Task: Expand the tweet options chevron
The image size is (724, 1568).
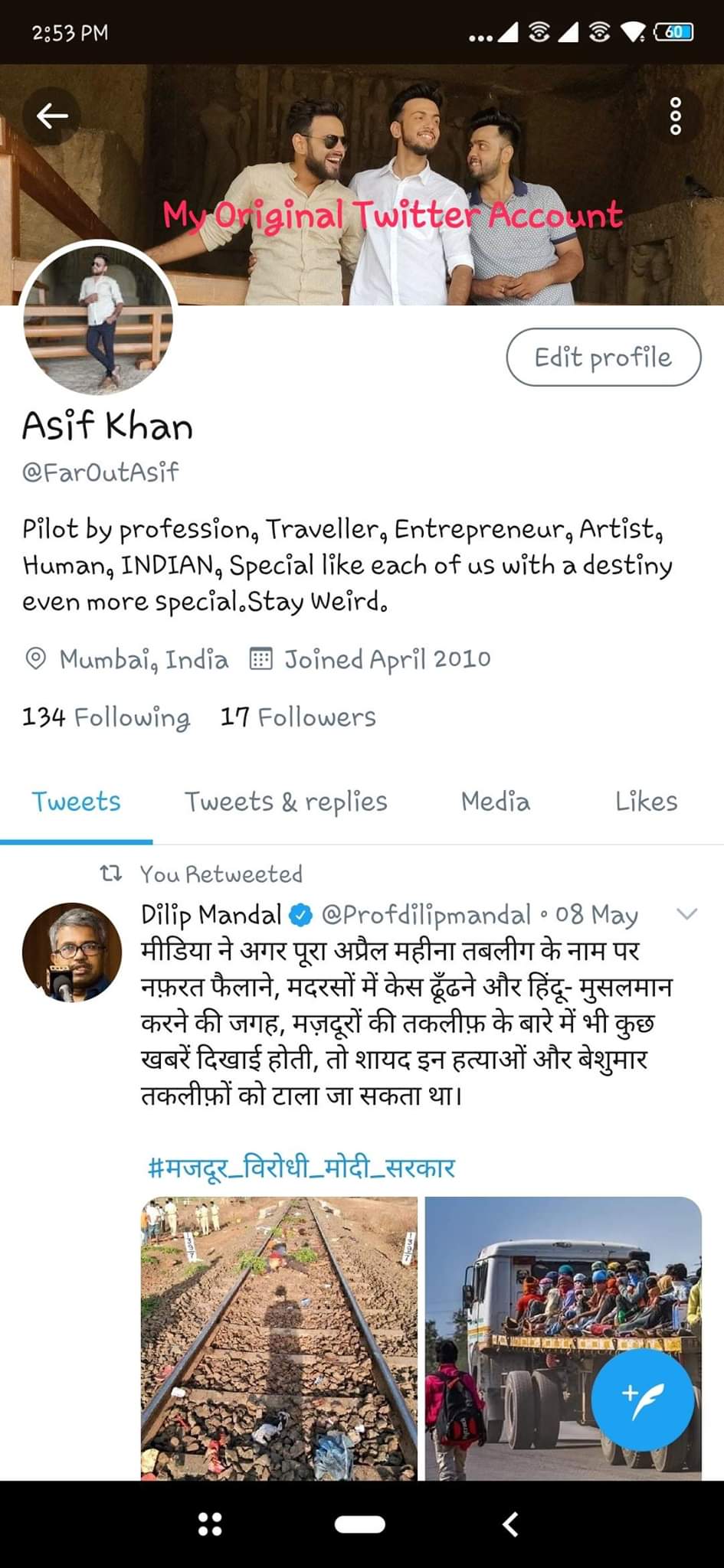Action: point(687,913)
